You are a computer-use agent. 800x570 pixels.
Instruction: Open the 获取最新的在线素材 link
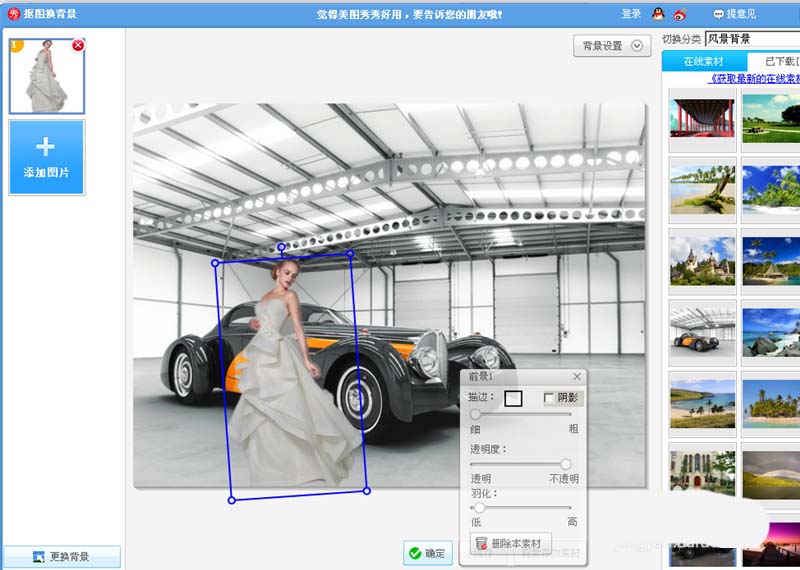click(x=755, y=79)
